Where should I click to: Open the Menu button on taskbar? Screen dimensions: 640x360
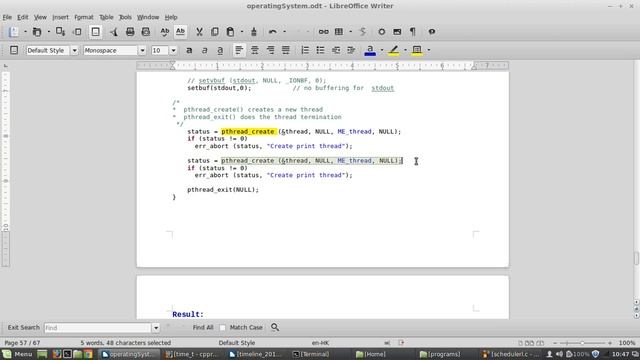pyautogui.click(x=17, y=354)
